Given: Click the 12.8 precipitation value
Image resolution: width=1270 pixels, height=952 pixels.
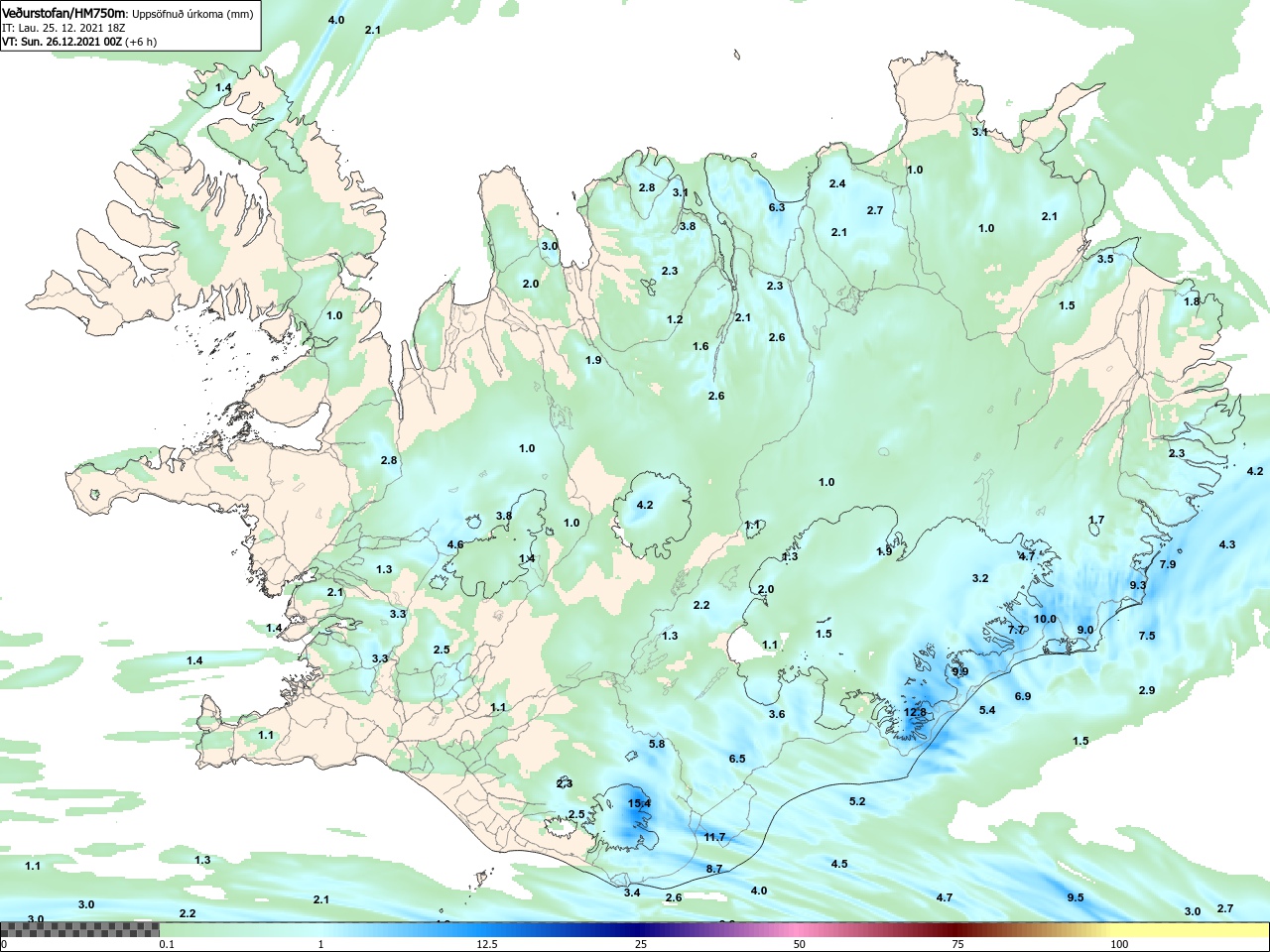Looking at the screenshot, I should [x=916, y=712].
